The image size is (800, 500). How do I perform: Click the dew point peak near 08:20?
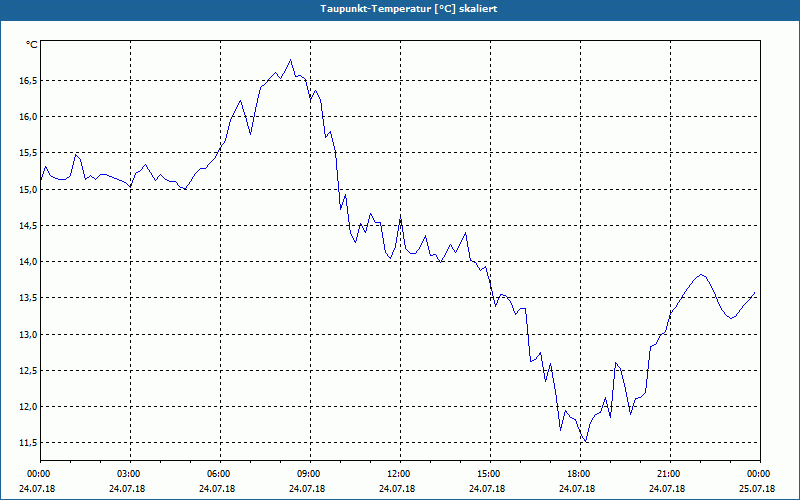click(x=290, y=60)
